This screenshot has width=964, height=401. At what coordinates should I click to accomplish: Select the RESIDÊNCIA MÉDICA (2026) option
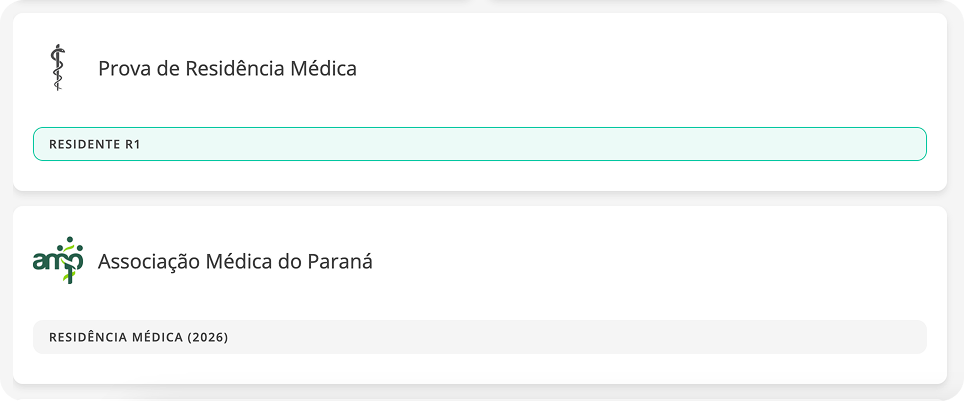[x=480, y=337]
